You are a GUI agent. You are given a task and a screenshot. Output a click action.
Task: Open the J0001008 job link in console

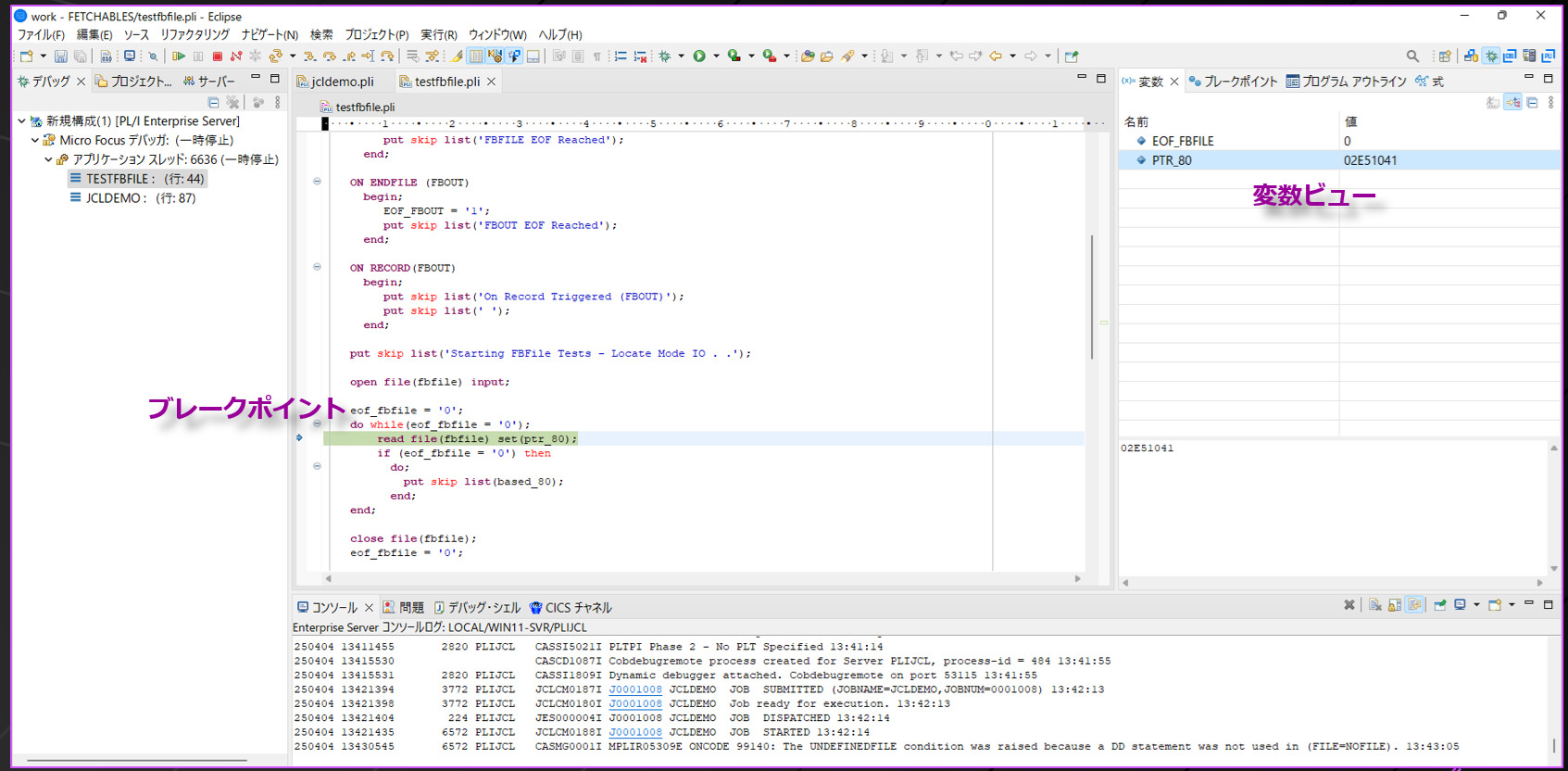coord(635,689)
